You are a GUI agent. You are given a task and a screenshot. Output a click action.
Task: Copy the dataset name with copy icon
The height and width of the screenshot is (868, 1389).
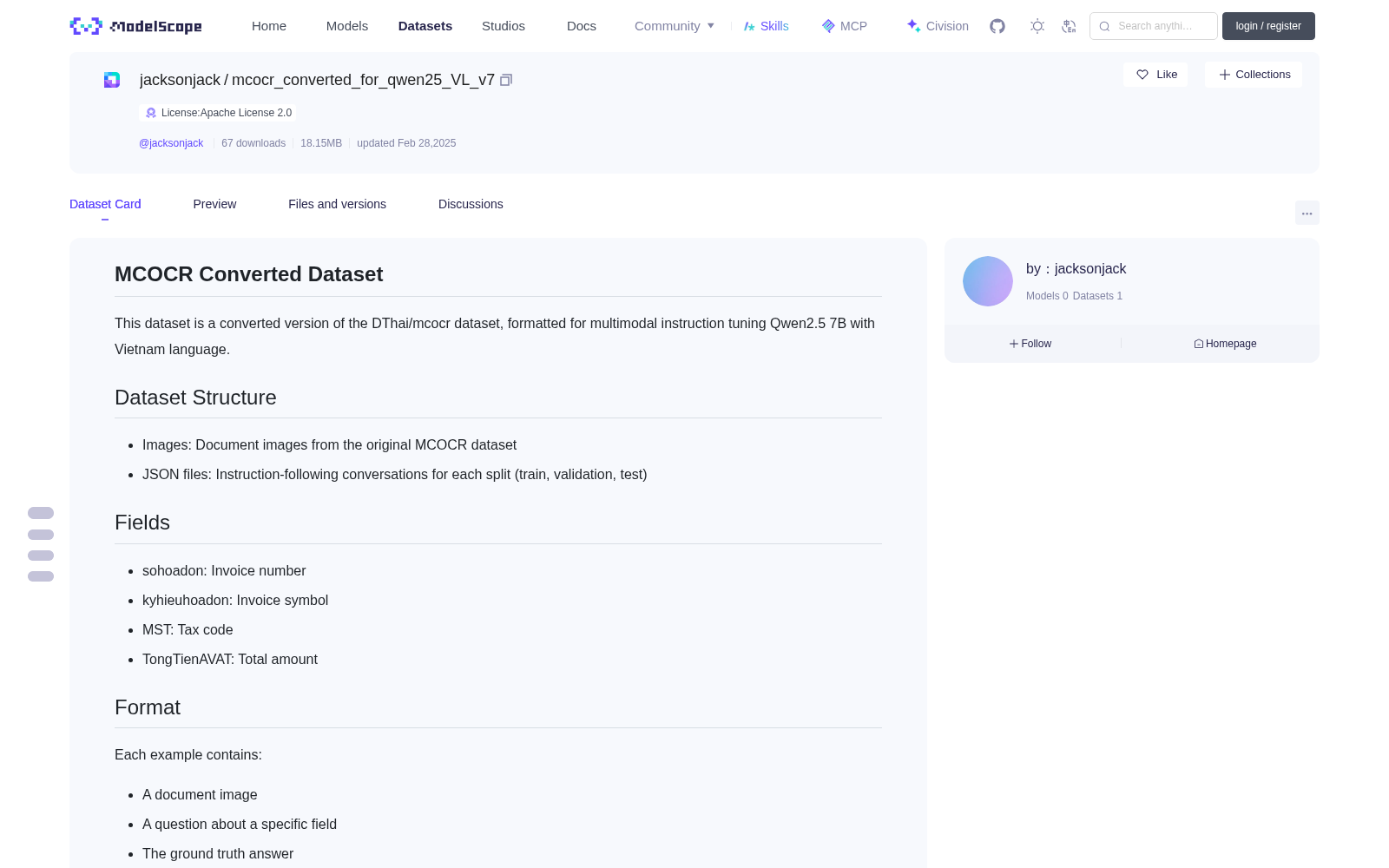tap(506, 80)
